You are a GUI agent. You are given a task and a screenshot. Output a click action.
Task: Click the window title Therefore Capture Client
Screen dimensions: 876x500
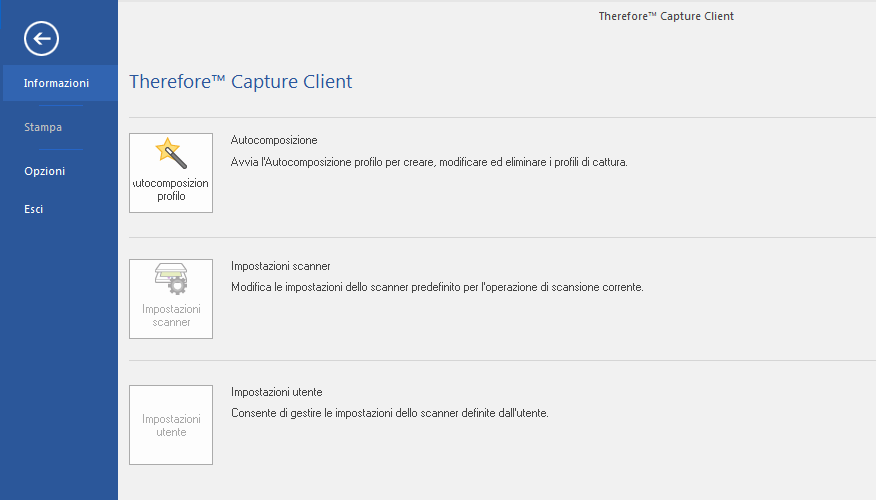point(666,16)
